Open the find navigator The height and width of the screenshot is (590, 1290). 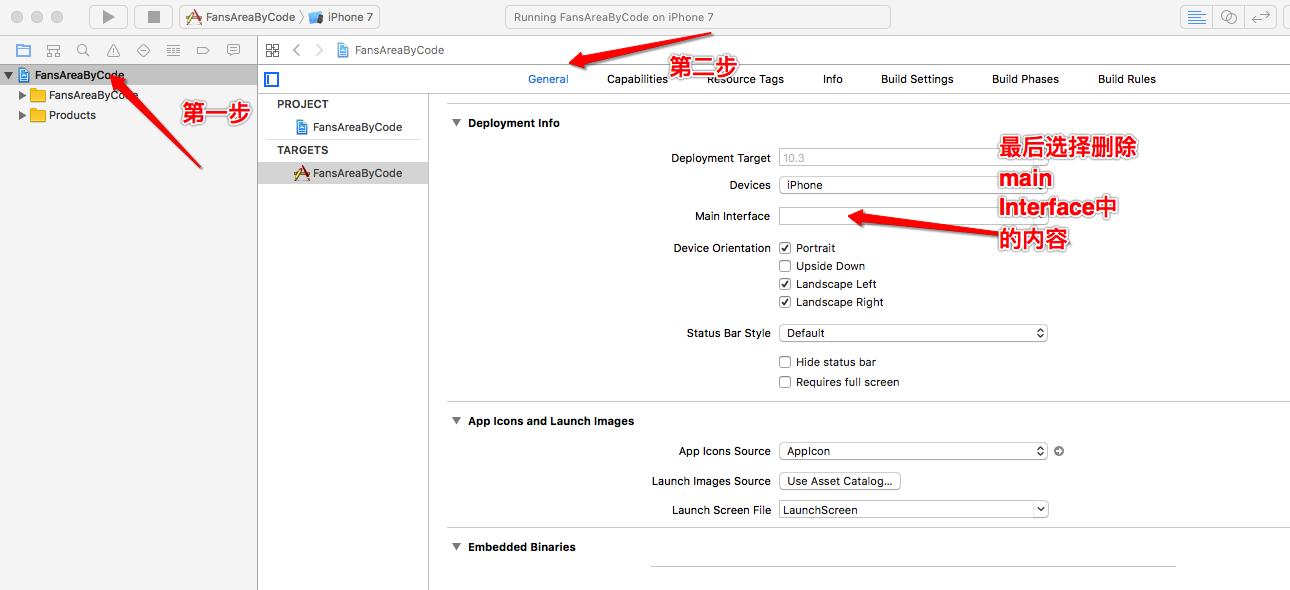[84, 50]
